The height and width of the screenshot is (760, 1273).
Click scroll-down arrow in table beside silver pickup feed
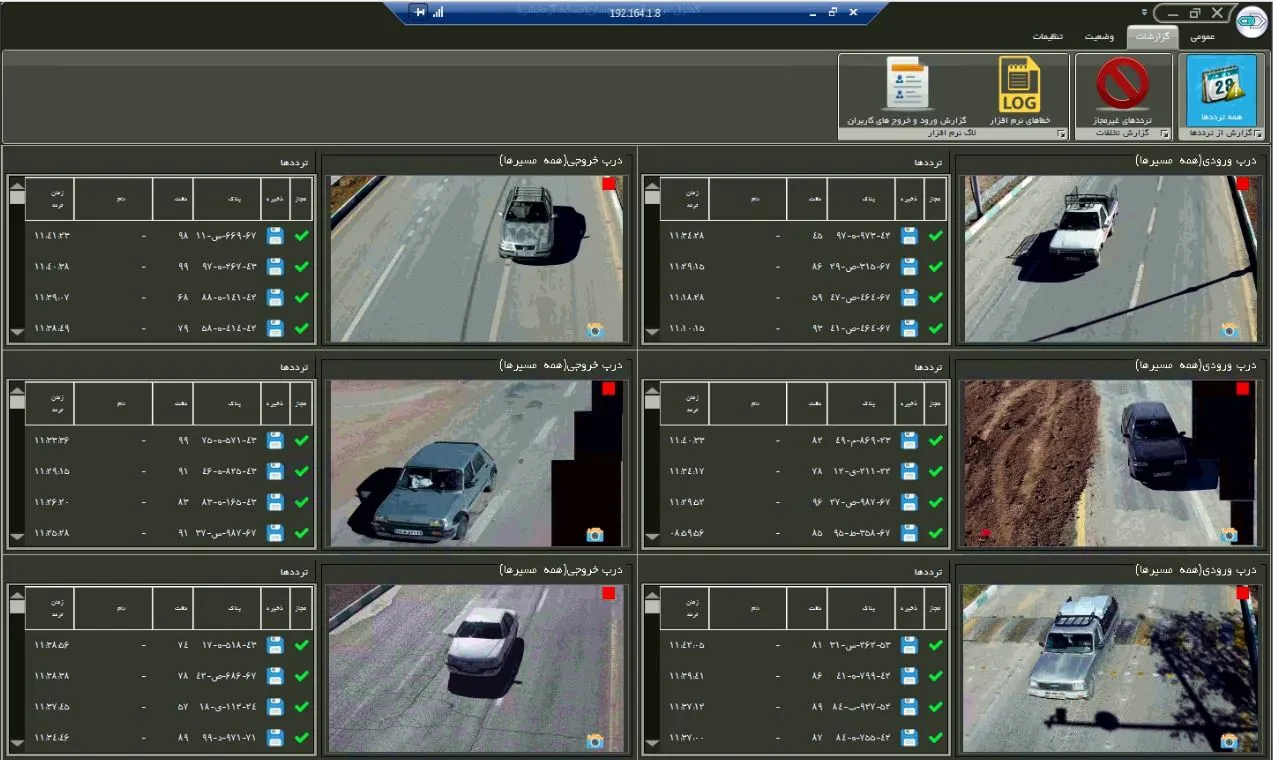pyautogui.click(x=650, y=742)
